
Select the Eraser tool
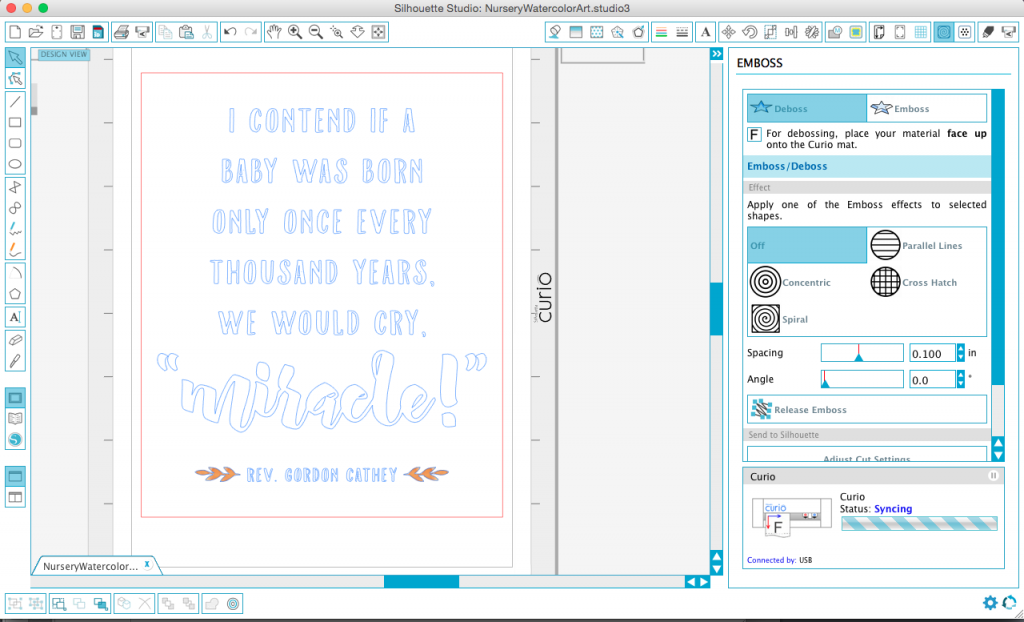click(15, 340)
